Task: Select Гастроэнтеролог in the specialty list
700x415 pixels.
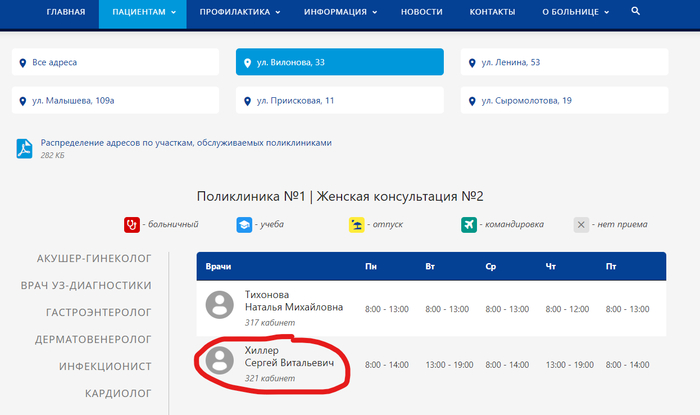Action: pos(98,312)
